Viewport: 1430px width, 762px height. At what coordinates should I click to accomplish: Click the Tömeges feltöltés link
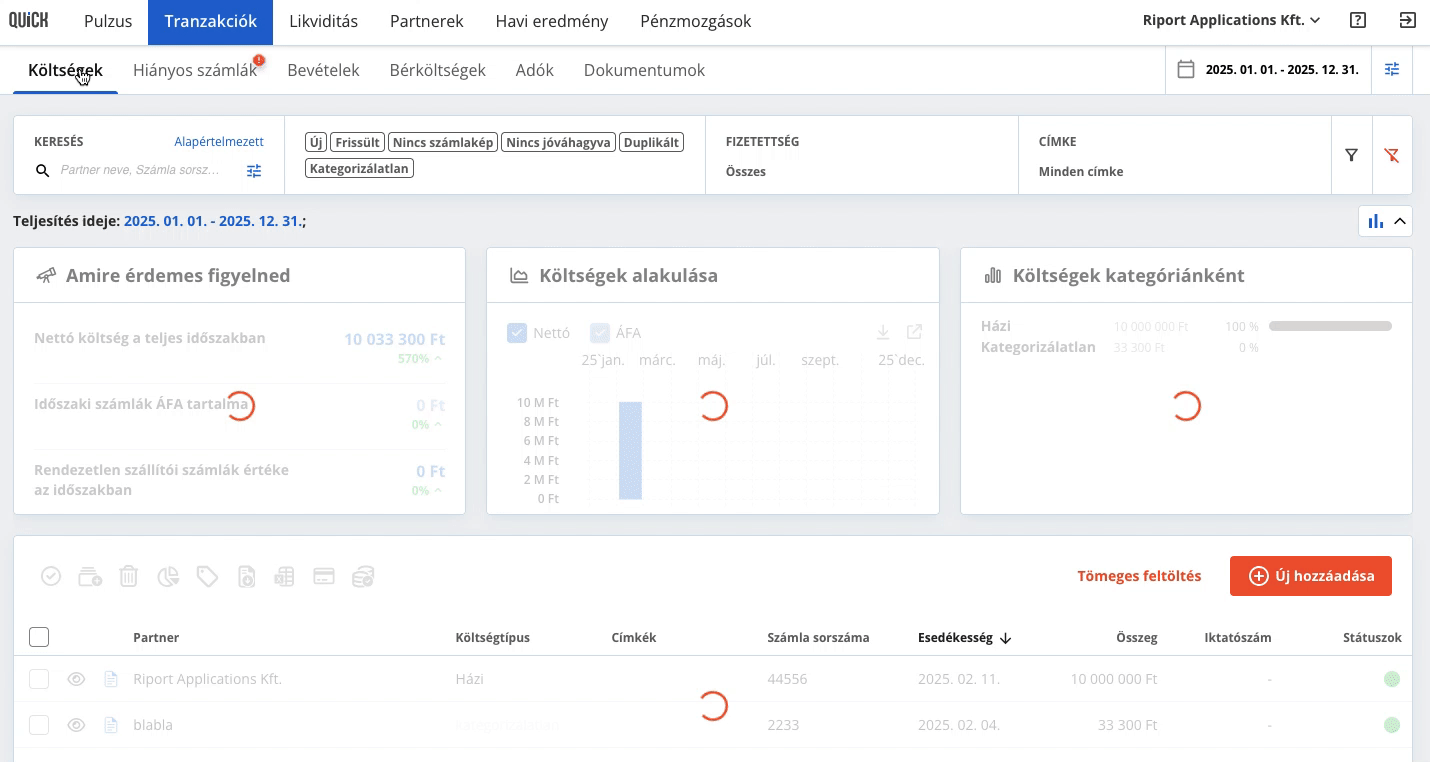click(1139, 576)
